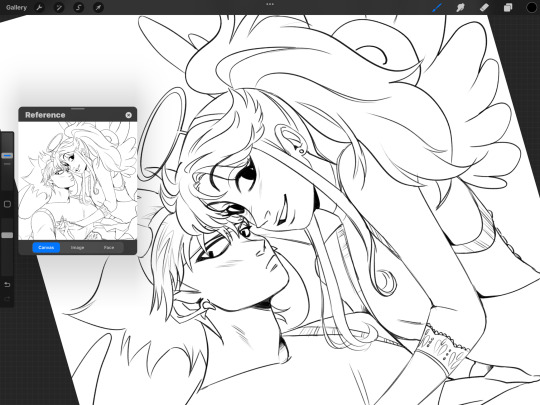Switch Reference source to Image
Viewport: 540px width, 405px height.
pos(77,248)
